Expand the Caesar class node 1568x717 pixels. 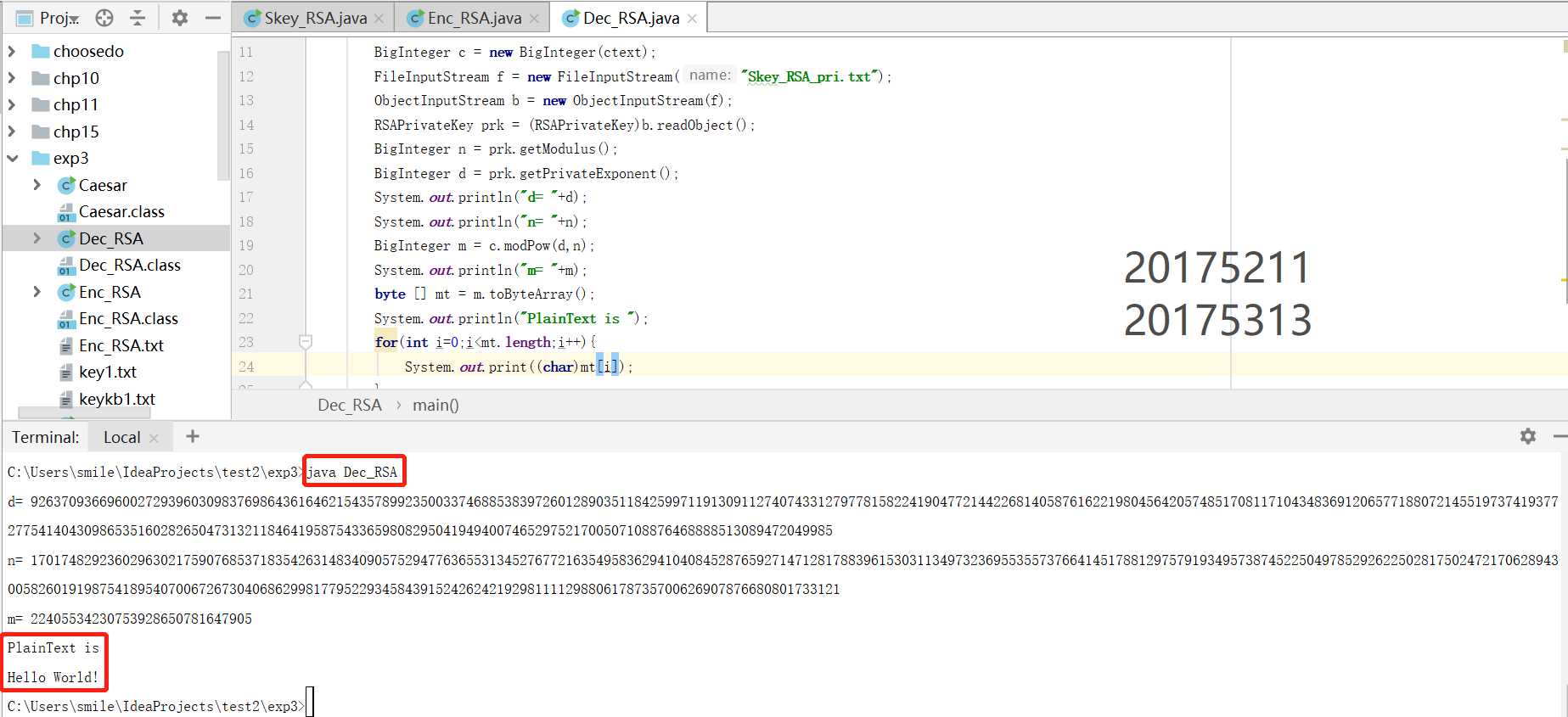[x=37, y=185]
